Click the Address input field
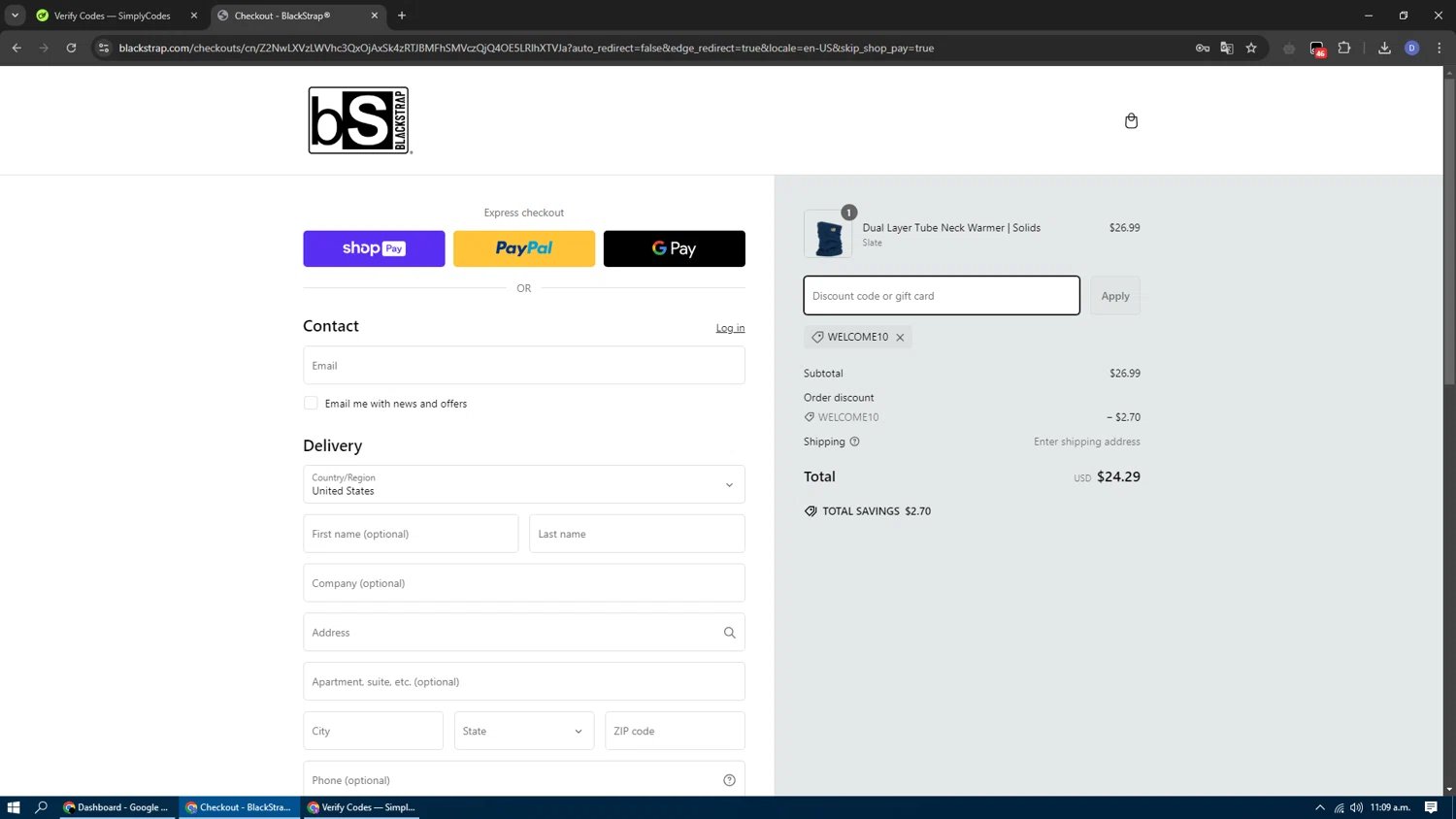 [x=524, y=633]
